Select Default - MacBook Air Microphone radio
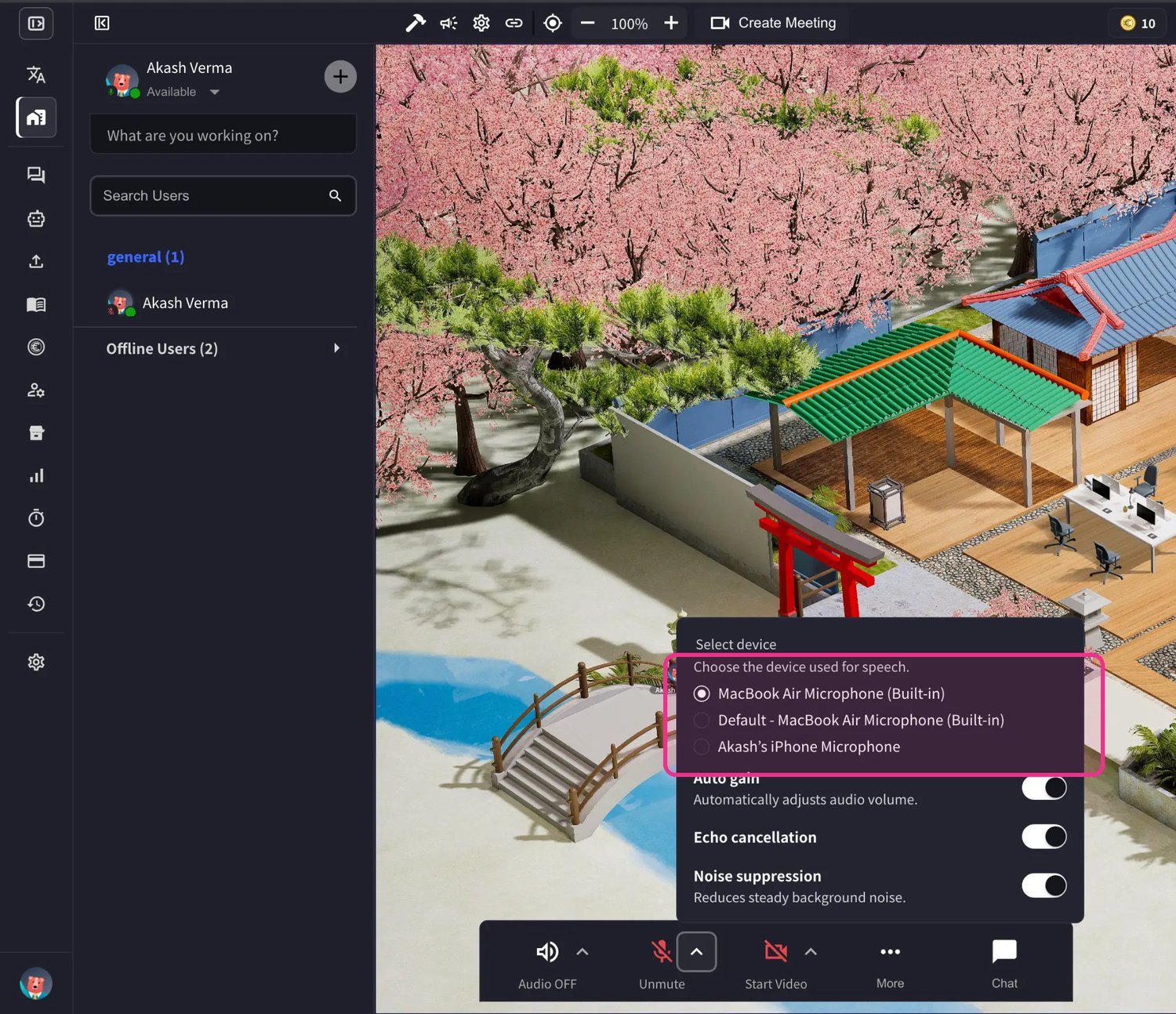Screen dimensions: 1176x1014 (702, 720)
